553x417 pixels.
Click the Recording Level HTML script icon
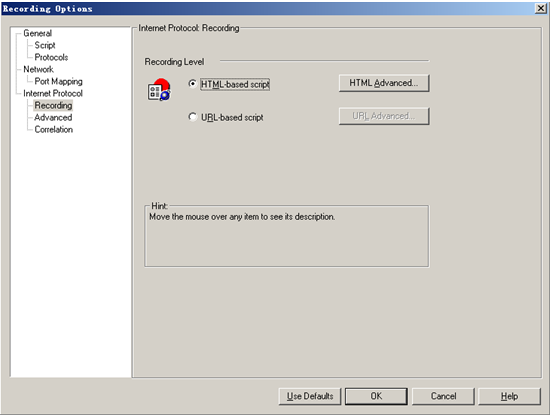point(159,90)
